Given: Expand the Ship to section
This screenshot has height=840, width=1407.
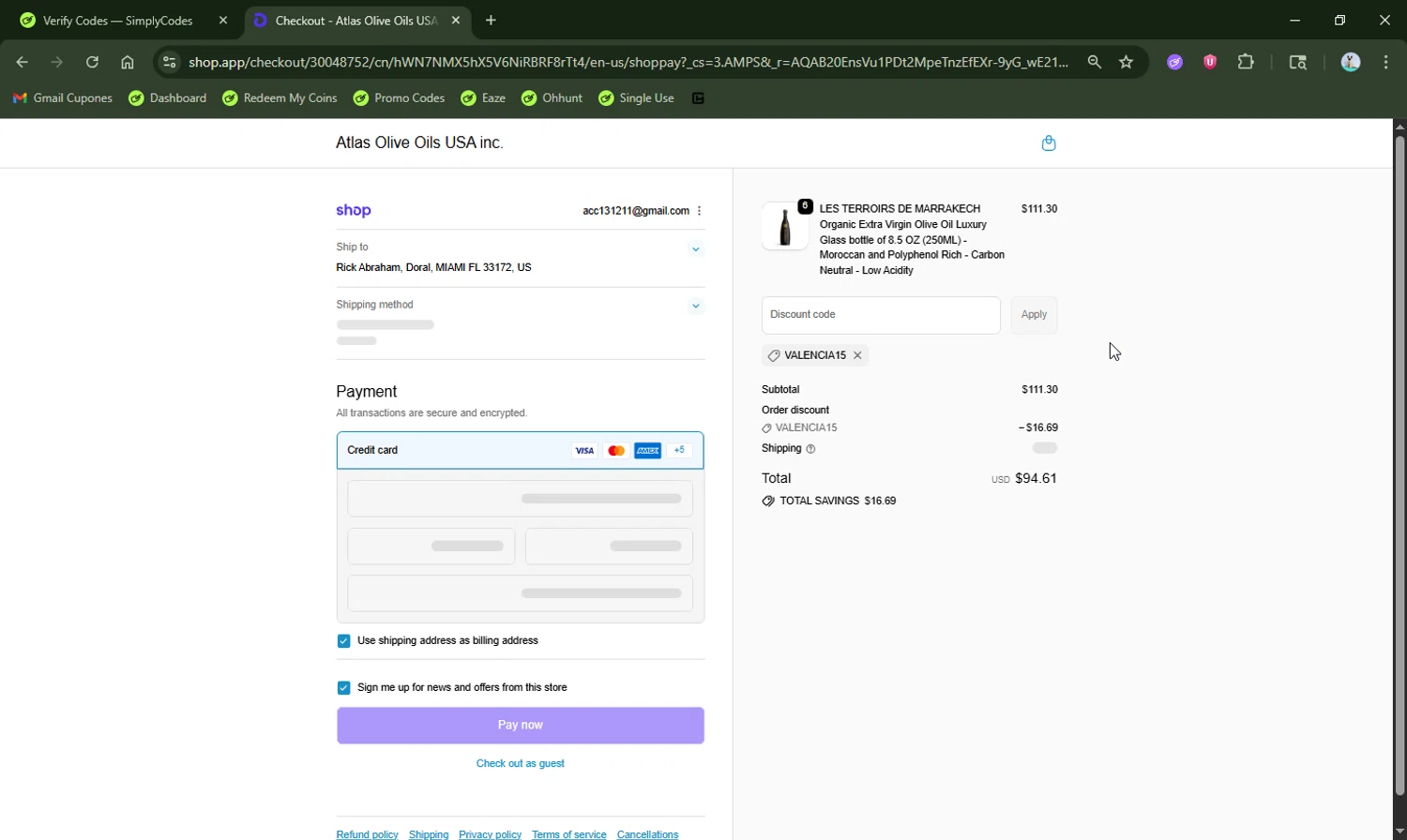Looking at the screenshot, I should click(696, 249).
